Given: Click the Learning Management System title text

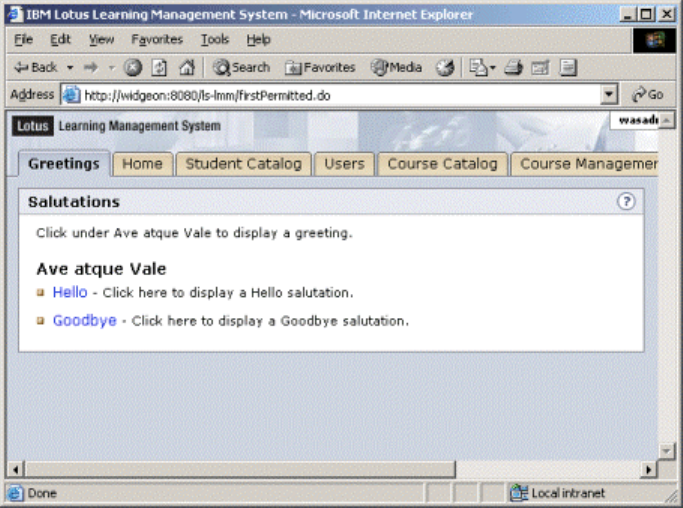Looking at the screenshot, I should pyautogui.click(x=139, y=126).
